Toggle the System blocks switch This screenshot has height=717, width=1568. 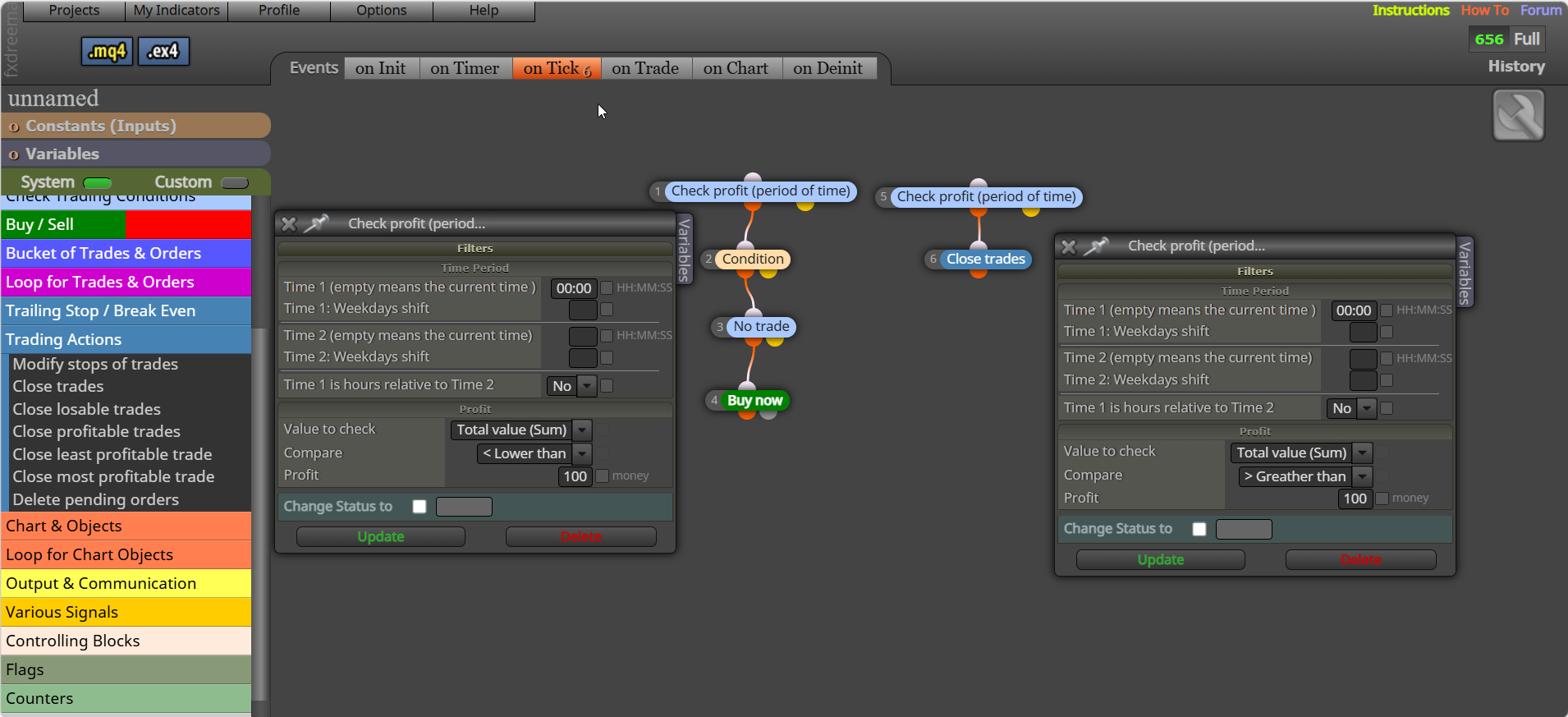98,182
